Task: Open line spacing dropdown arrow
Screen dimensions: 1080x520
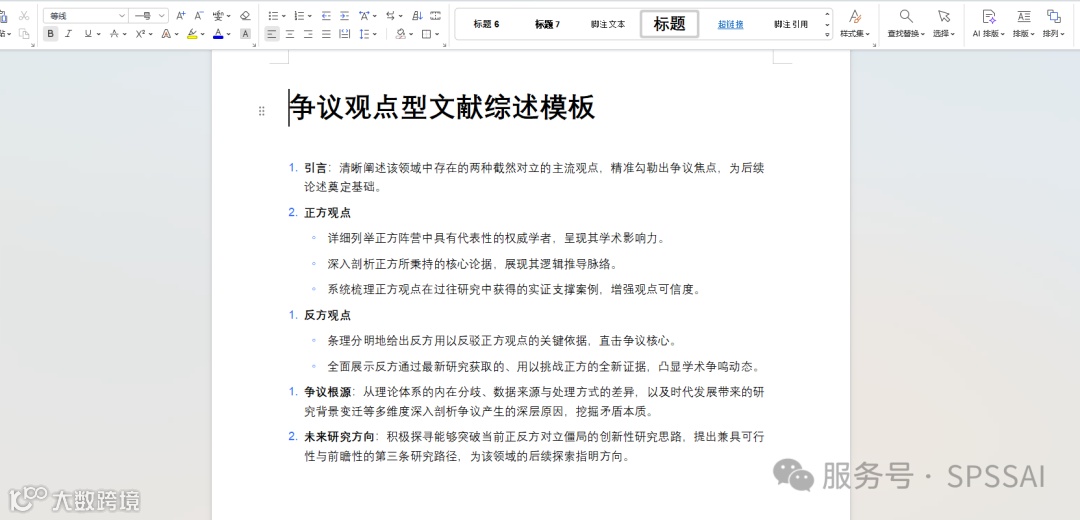Action: coord(375,34)
